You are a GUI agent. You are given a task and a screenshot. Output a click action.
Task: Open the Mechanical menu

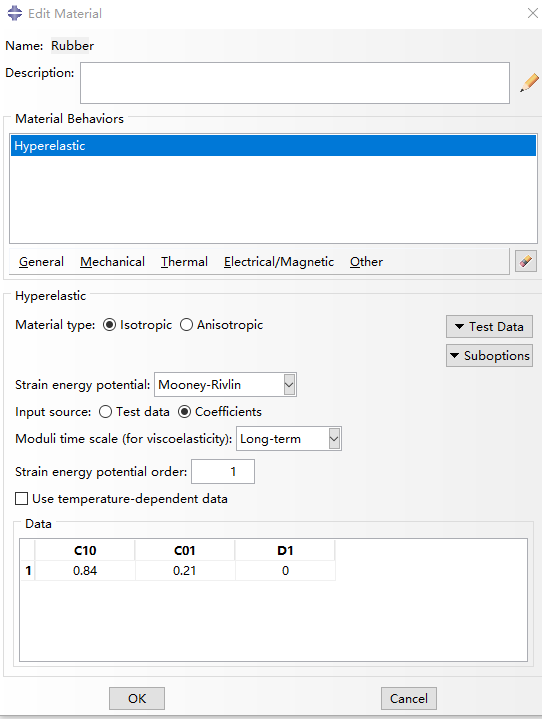[112, 262]
